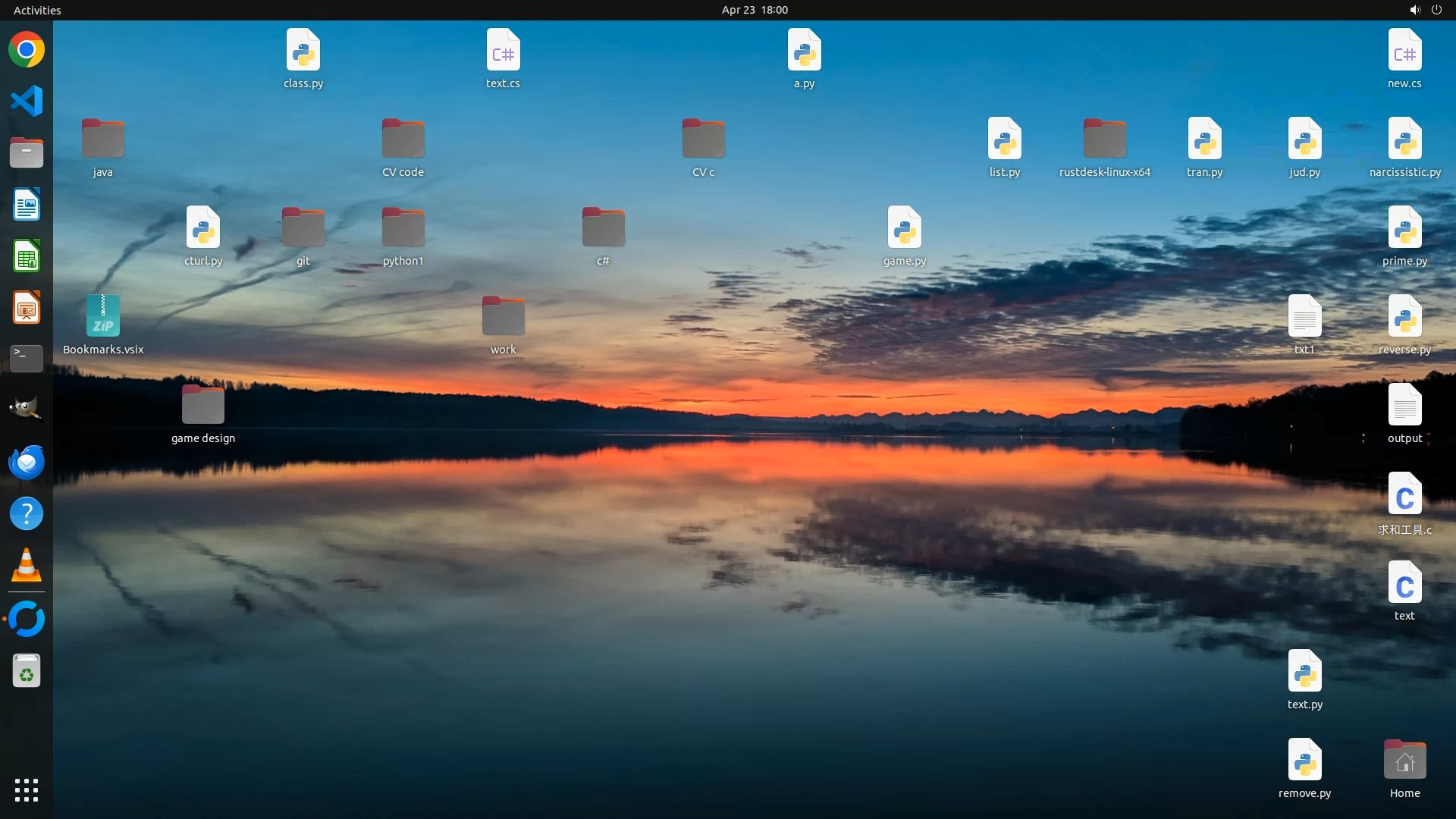The width and height of the screenshot is (1456, 819).
Task: Open Thunderbird mail from the dock
Action: (27, 462)
